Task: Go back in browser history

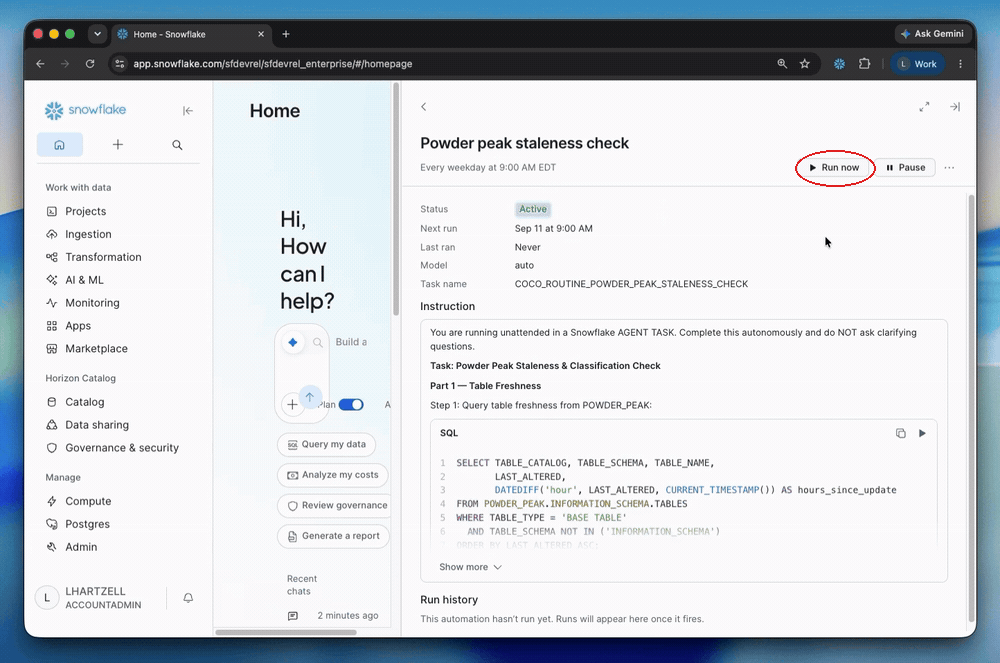Action: coord(40,64)
